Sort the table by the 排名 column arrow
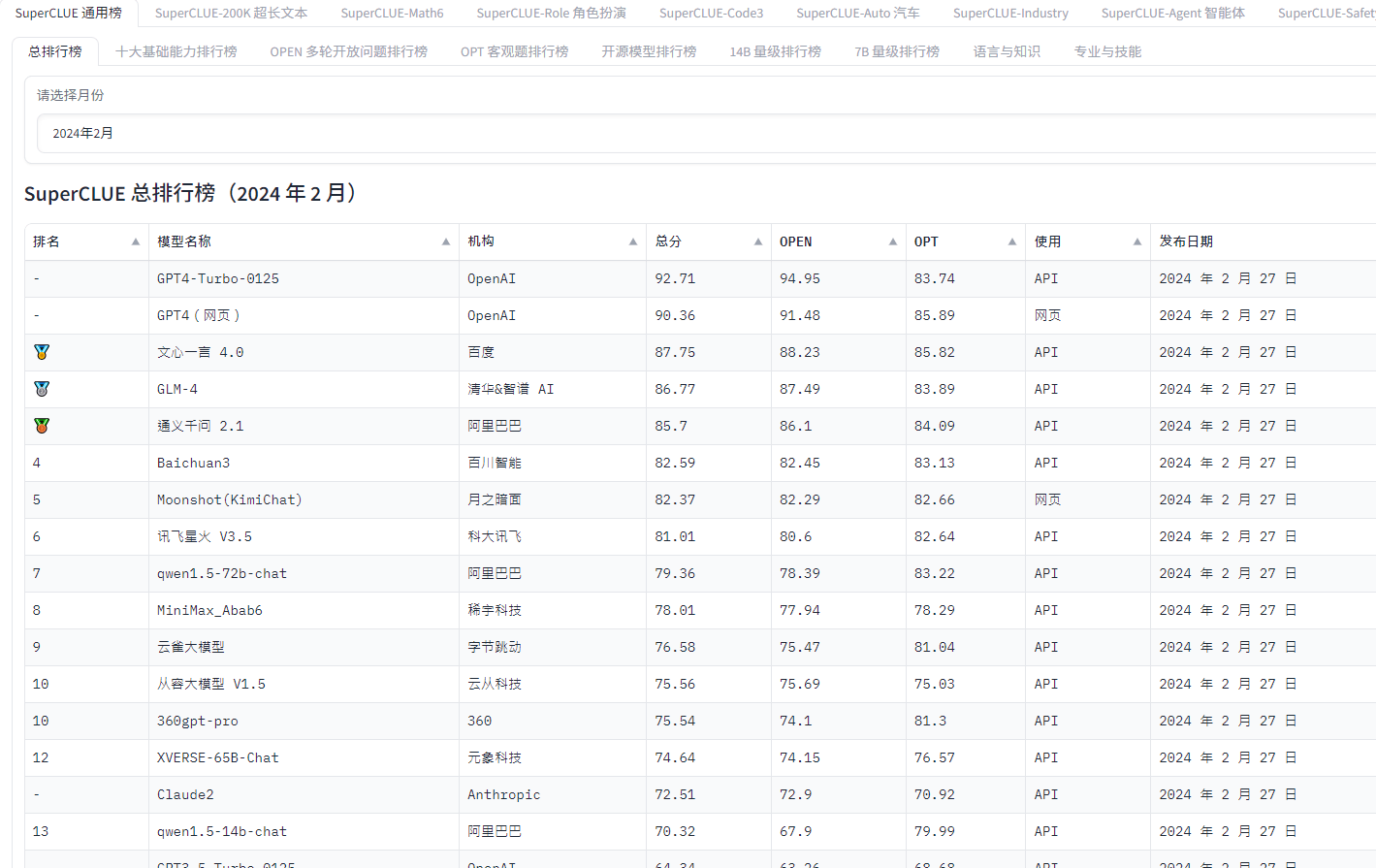This screenshot has height=868, width=1376. coord(136,241)
